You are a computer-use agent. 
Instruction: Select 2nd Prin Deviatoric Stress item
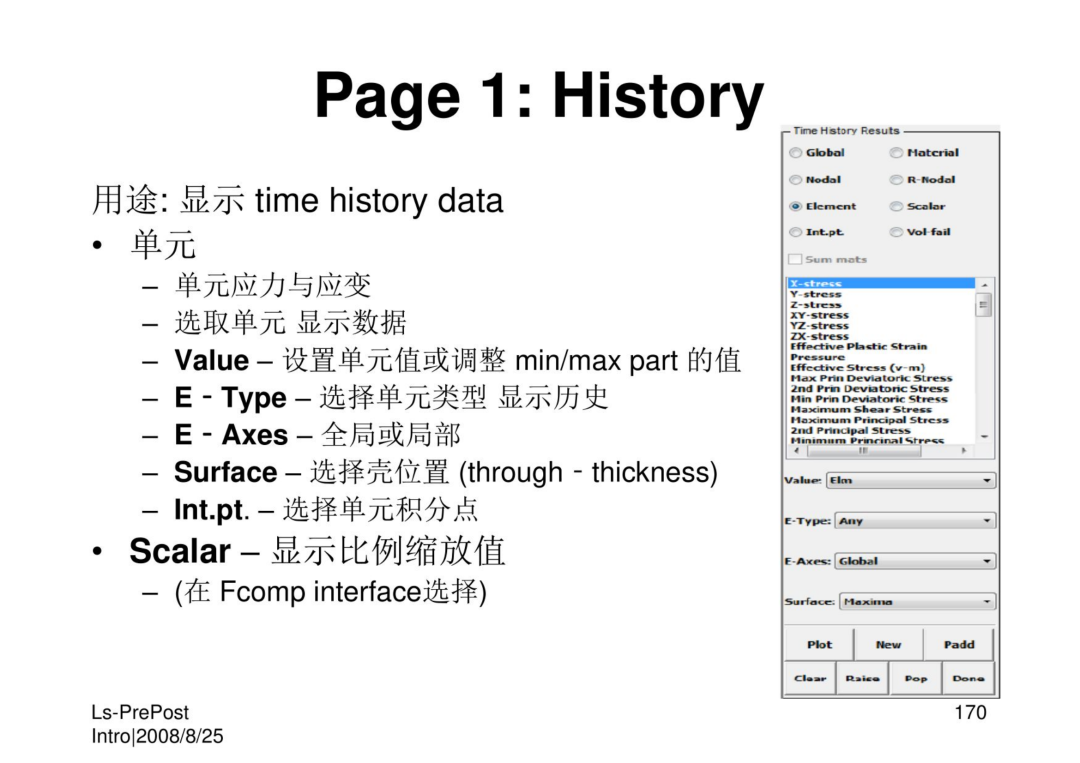tap(882, 388)
